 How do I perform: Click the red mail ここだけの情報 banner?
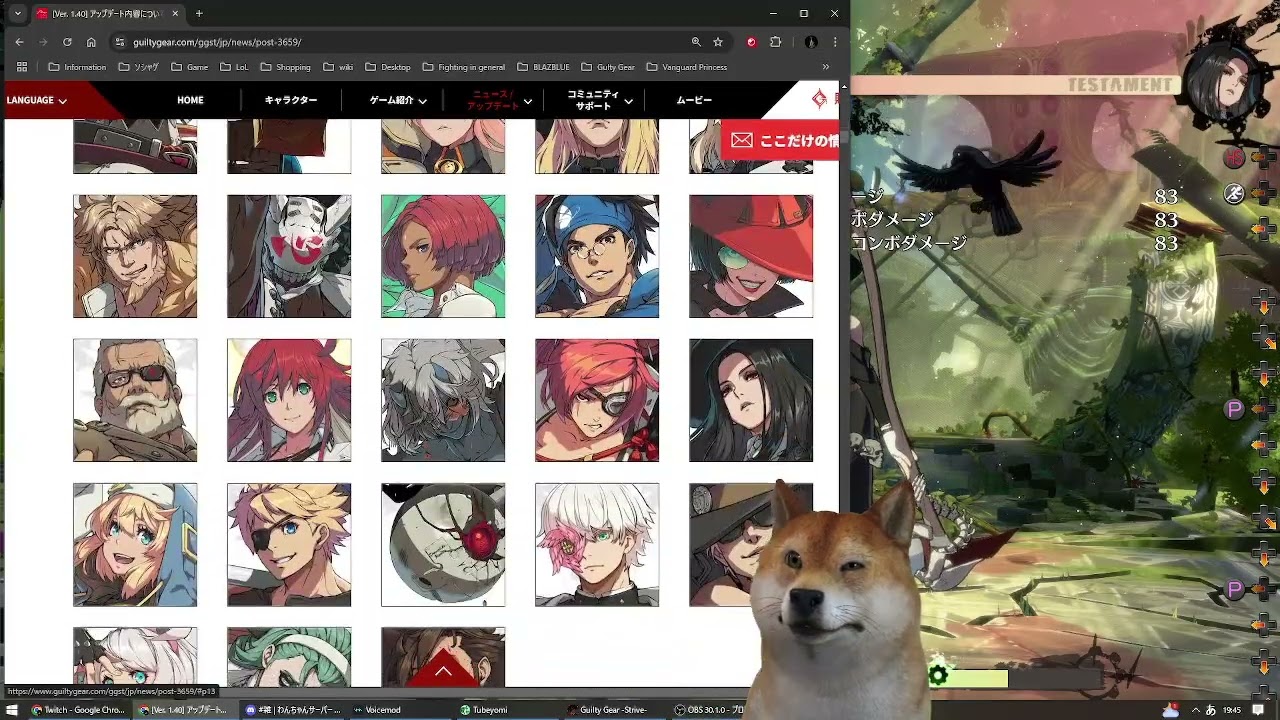(x=781, y=141)
